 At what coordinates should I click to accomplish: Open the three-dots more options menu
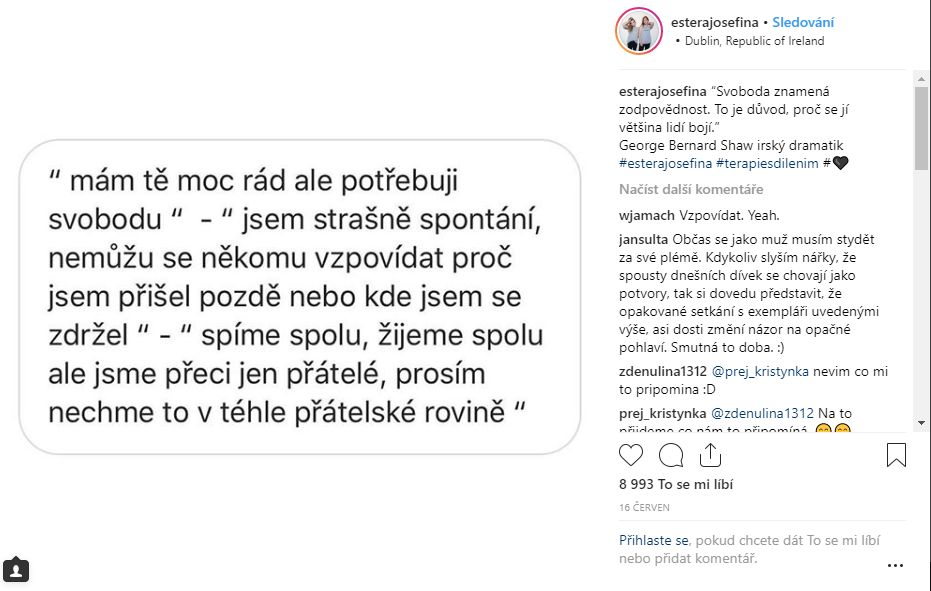tap(895, 566)
